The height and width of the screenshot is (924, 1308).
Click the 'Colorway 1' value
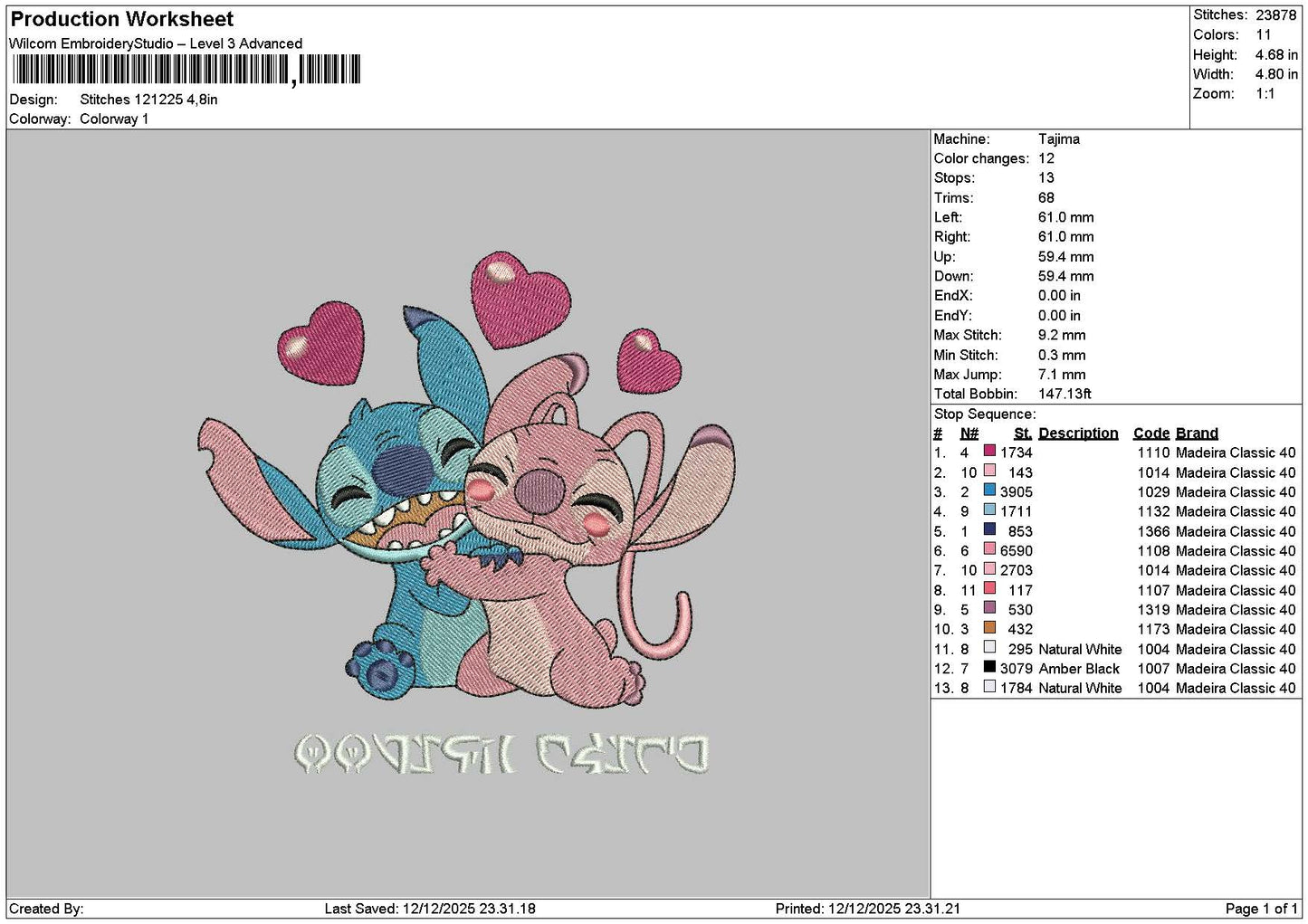coord(114,119)
